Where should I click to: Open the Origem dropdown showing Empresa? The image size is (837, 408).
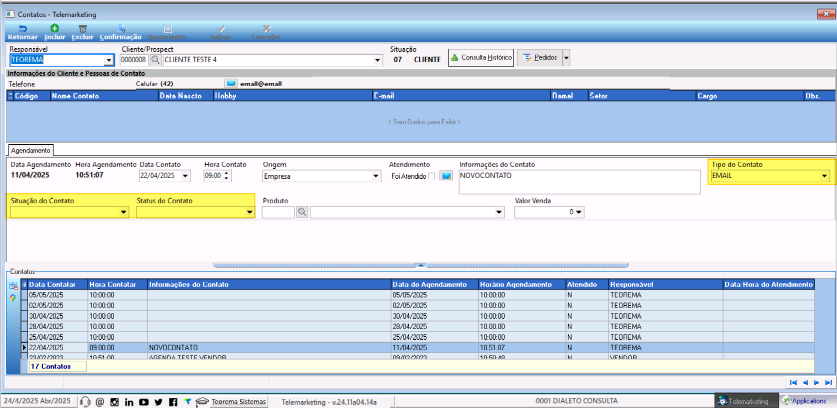pos(375,176)
